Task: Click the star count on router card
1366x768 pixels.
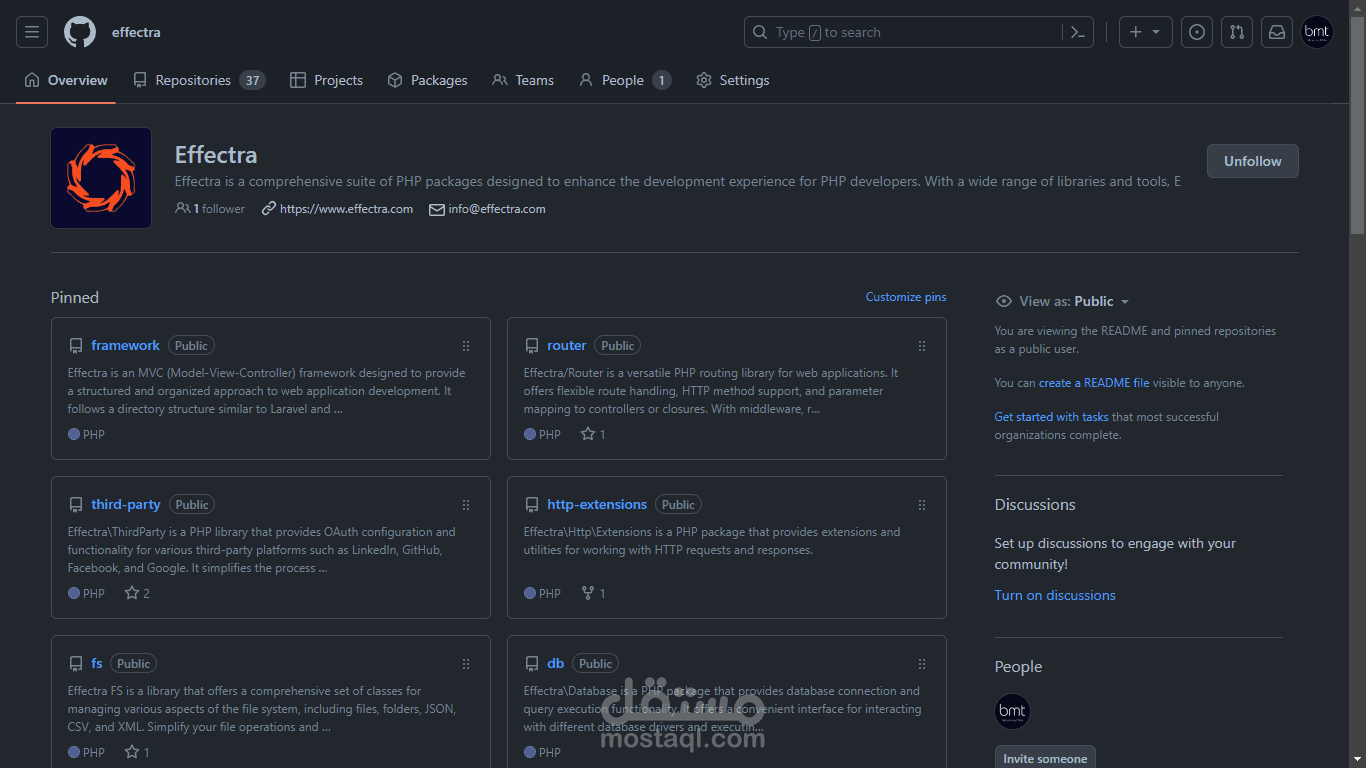Action: pyautogui.click(x=593, y=434)
